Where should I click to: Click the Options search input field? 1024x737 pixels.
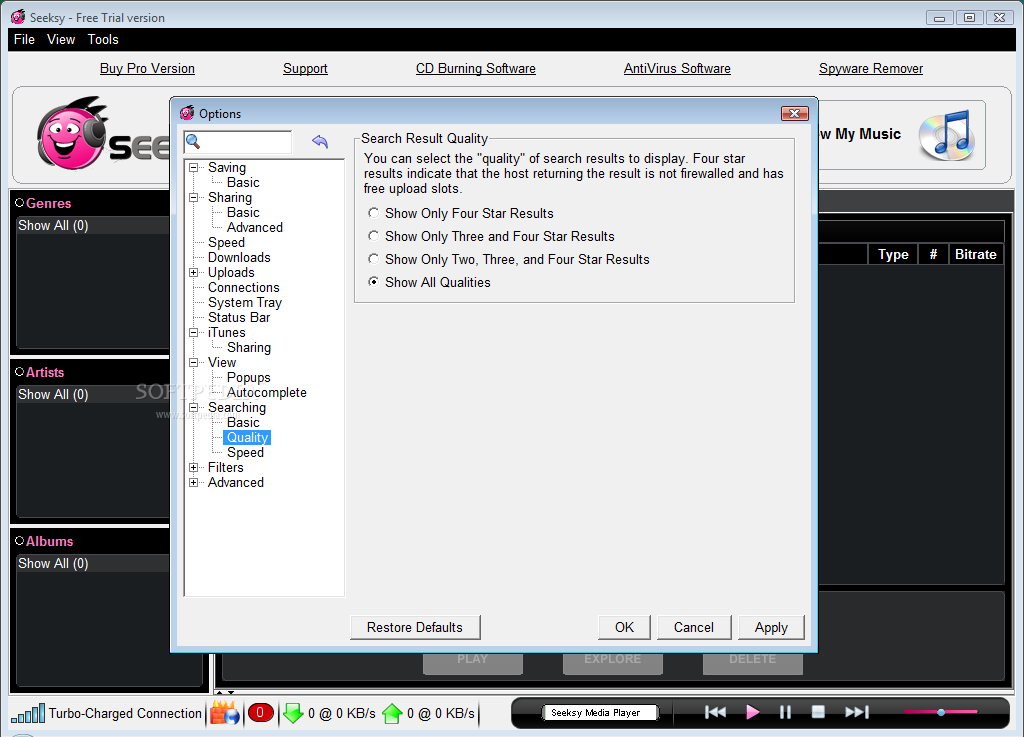point(238,142)
